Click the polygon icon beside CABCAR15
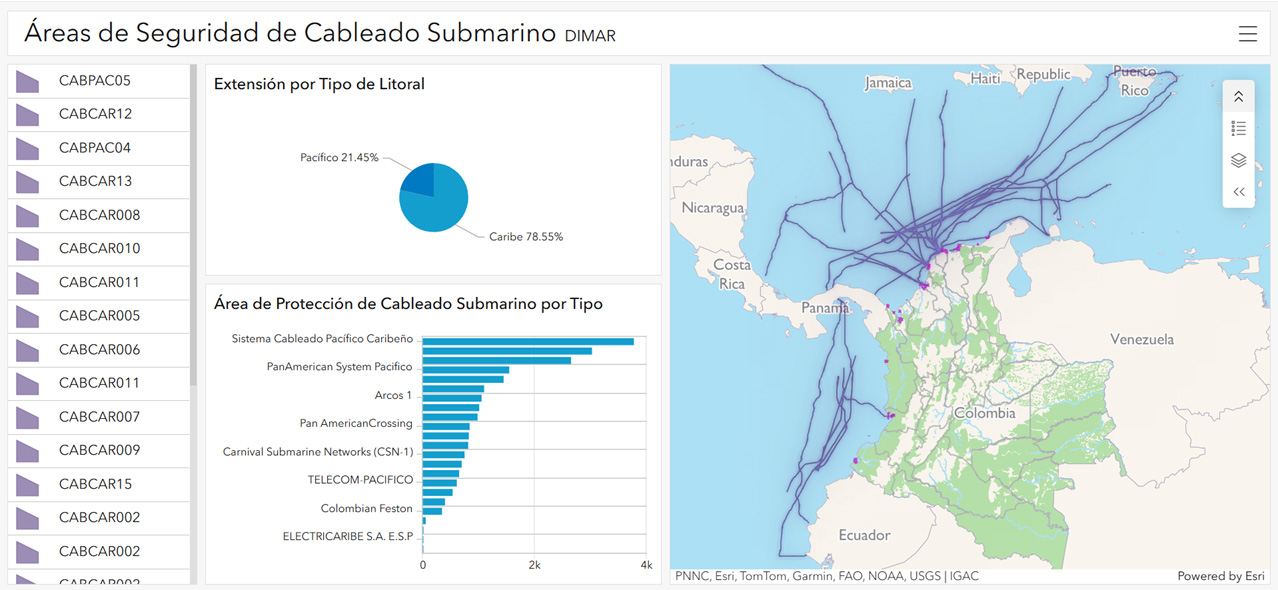 (x=27, y=485)
